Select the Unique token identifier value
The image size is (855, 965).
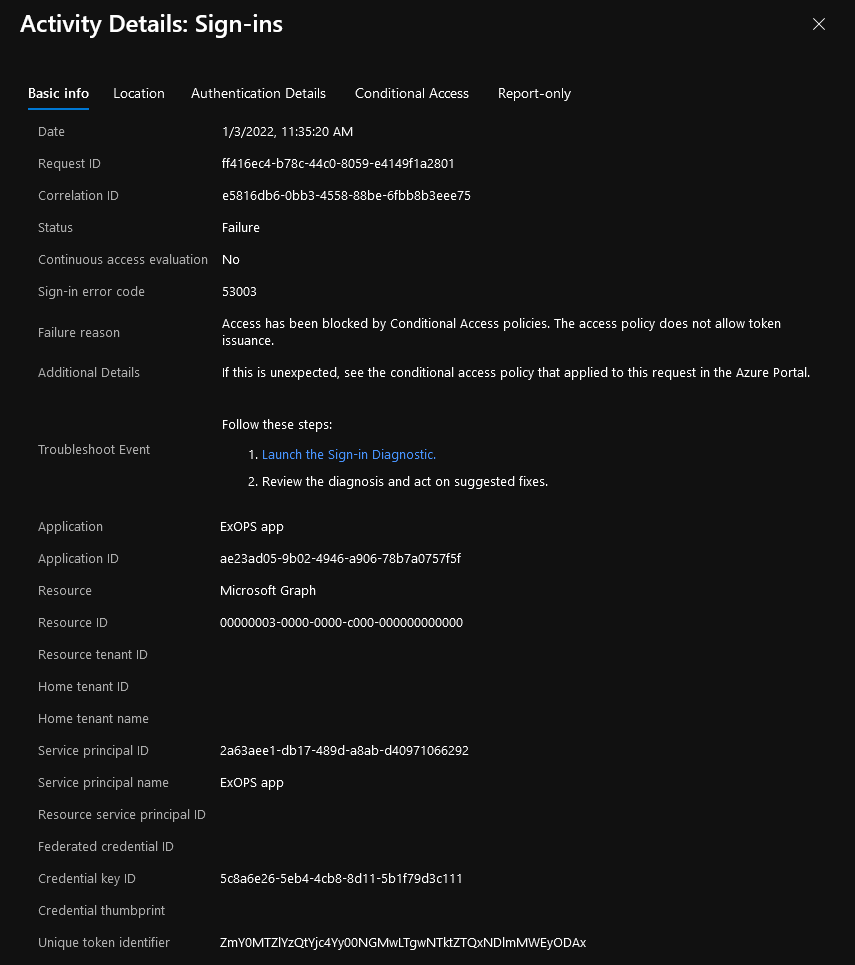coord(404,942)
